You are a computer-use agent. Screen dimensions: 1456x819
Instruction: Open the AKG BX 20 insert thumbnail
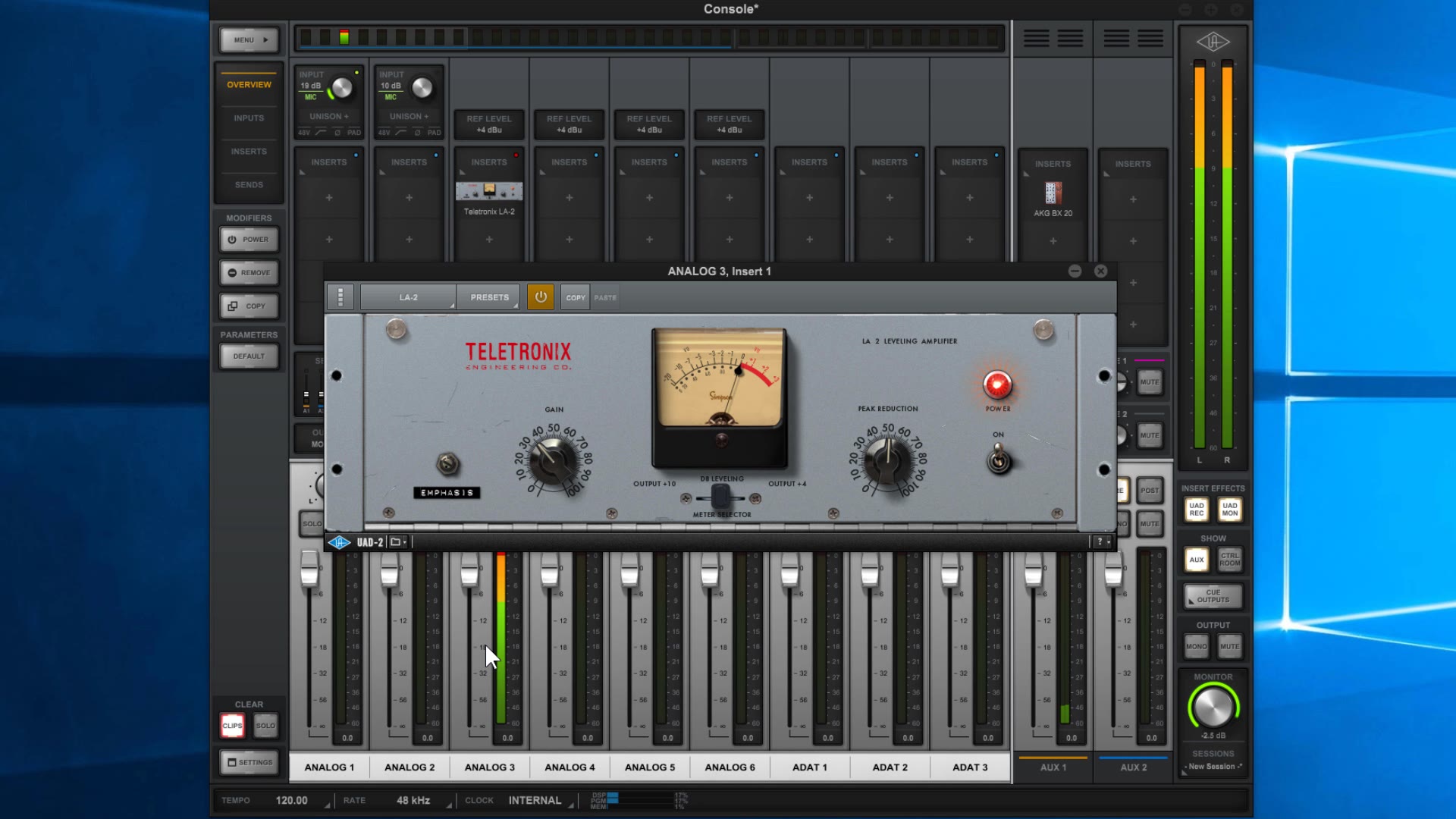pos(1053,193)
